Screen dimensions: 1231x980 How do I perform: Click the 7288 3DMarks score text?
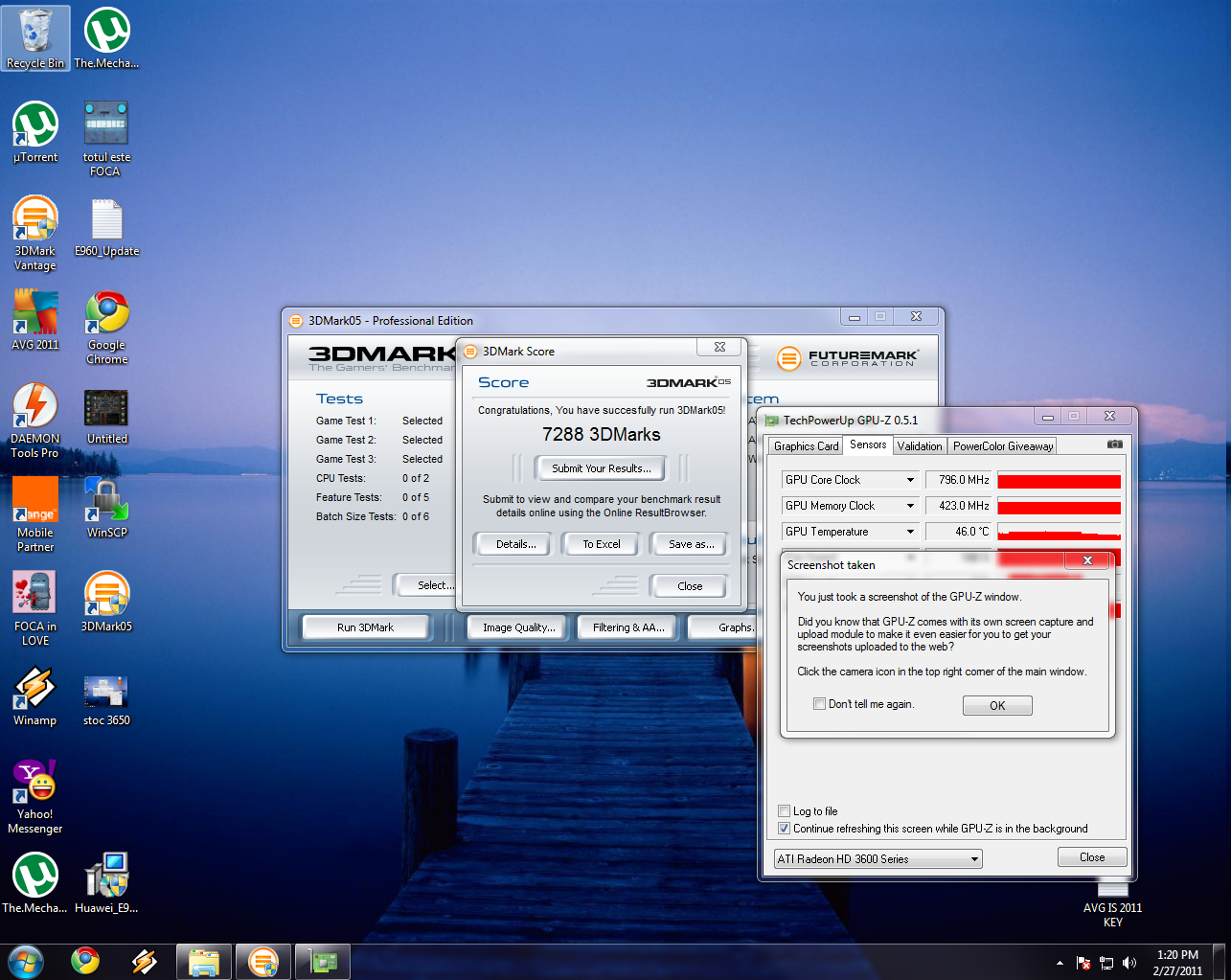602,434
